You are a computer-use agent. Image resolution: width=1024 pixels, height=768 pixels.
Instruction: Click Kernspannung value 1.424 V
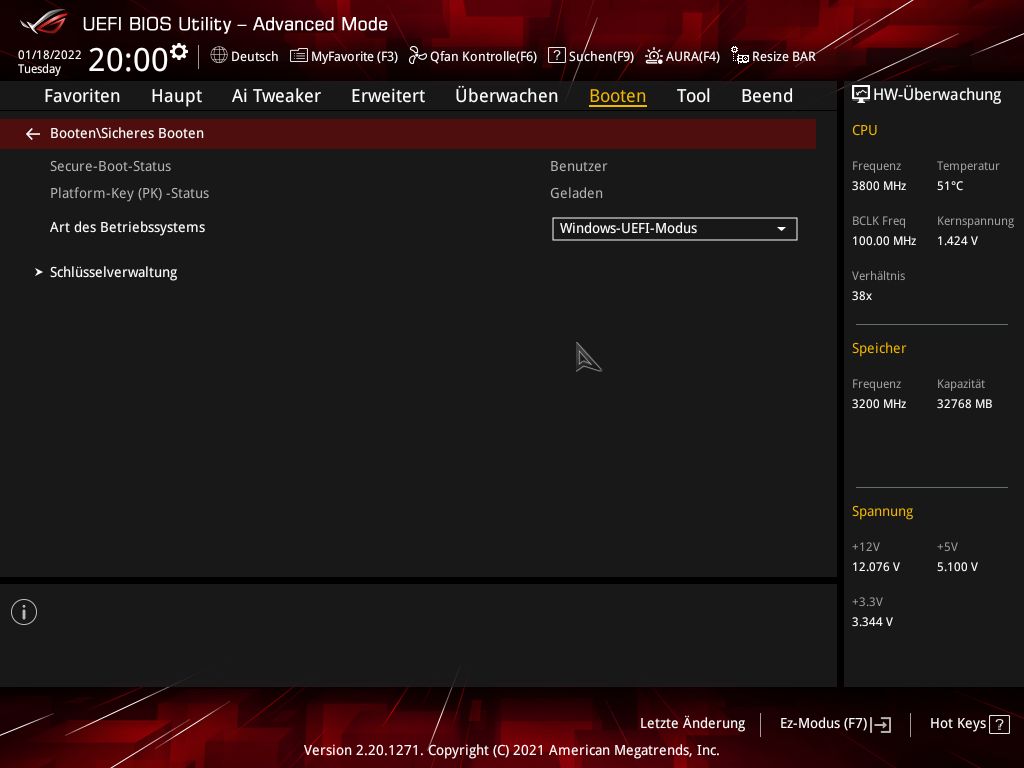[957, 241]
